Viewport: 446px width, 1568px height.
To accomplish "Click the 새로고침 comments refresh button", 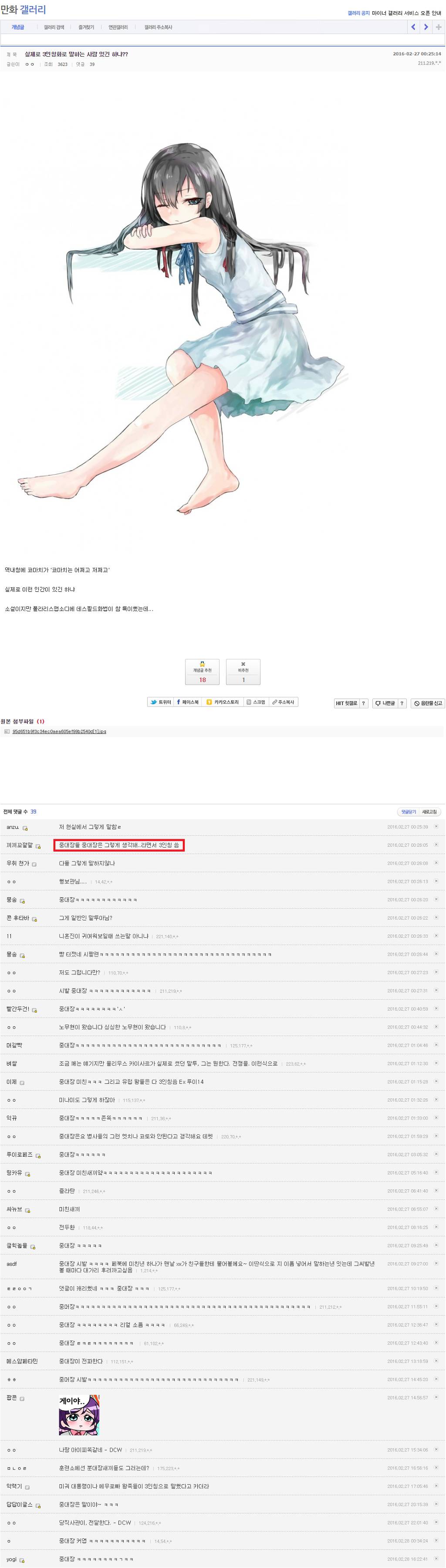I will pyautogui.click(x=429, y=811).
